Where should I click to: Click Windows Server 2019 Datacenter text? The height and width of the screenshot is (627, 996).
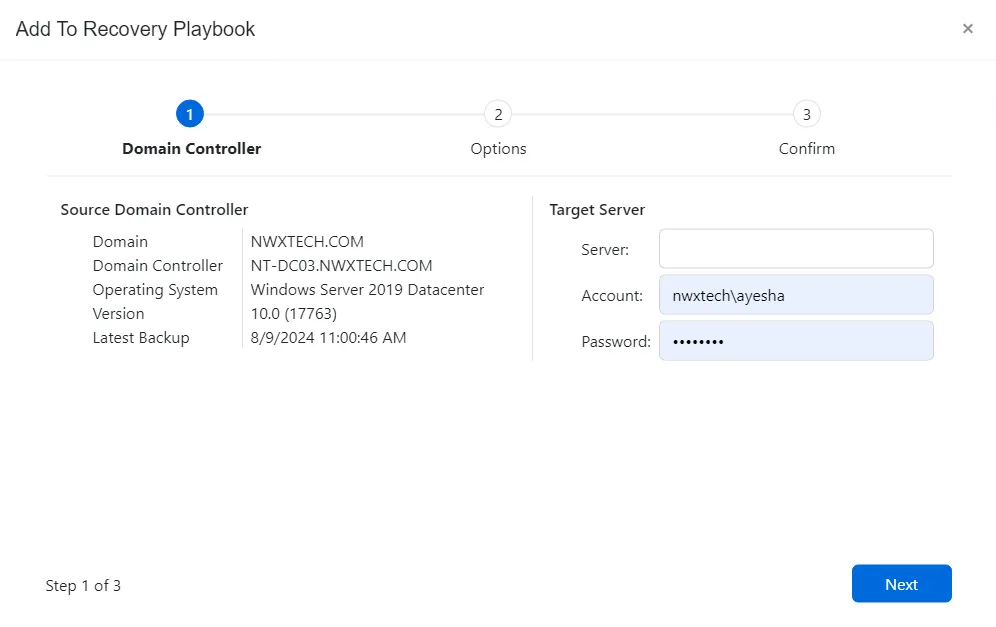(367, 290)
